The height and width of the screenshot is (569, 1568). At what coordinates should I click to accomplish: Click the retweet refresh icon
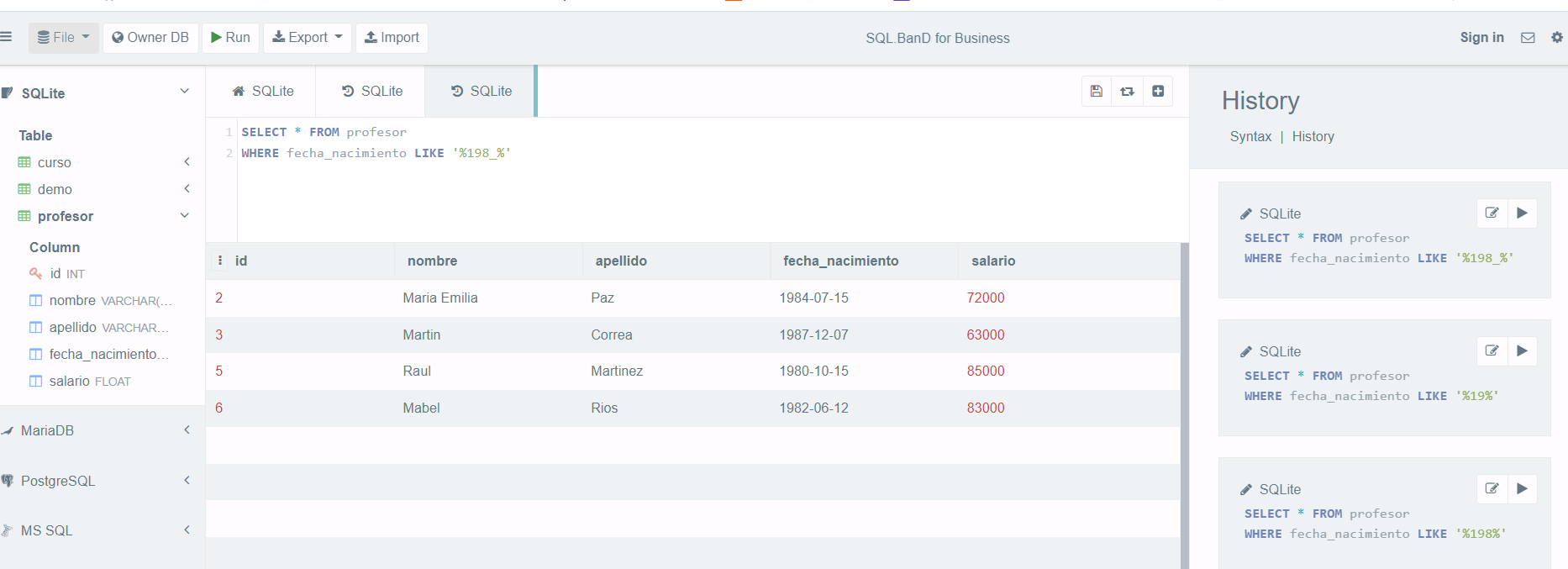[1127, 91]
